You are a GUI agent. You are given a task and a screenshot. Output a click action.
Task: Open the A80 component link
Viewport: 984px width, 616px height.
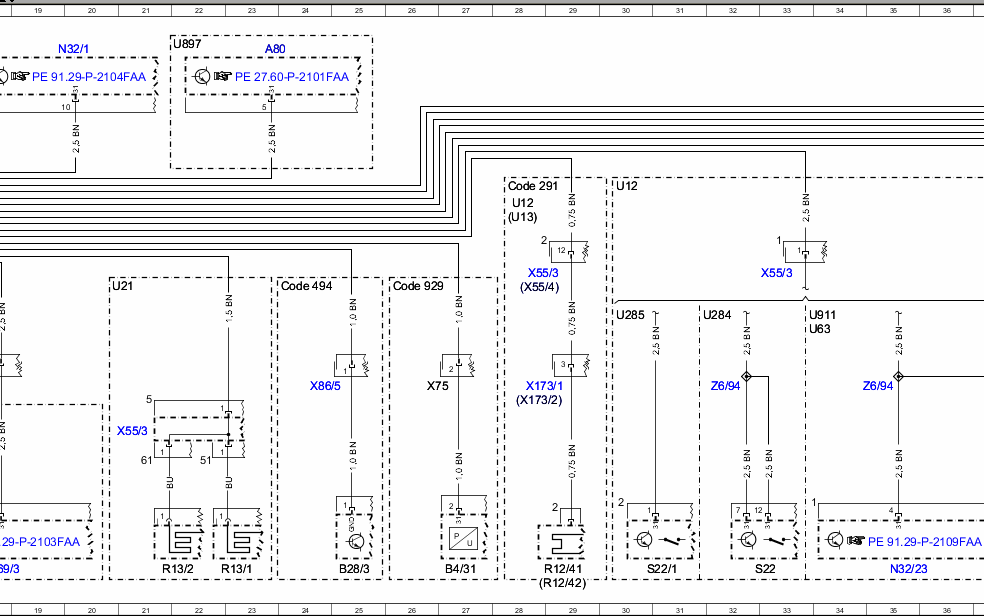(275, 49)
